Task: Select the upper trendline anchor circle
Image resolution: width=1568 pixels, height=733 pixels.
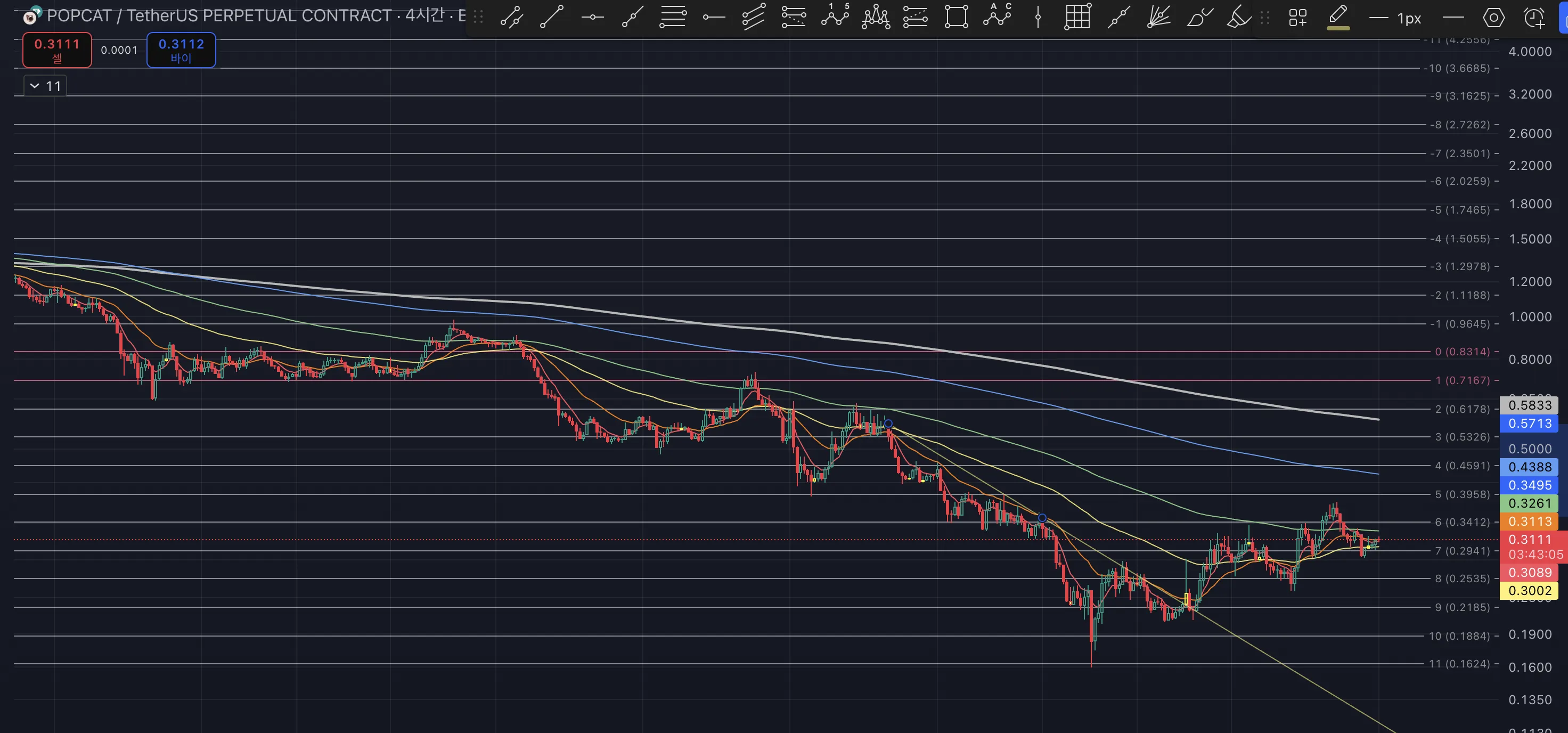Action: (888, 423)
